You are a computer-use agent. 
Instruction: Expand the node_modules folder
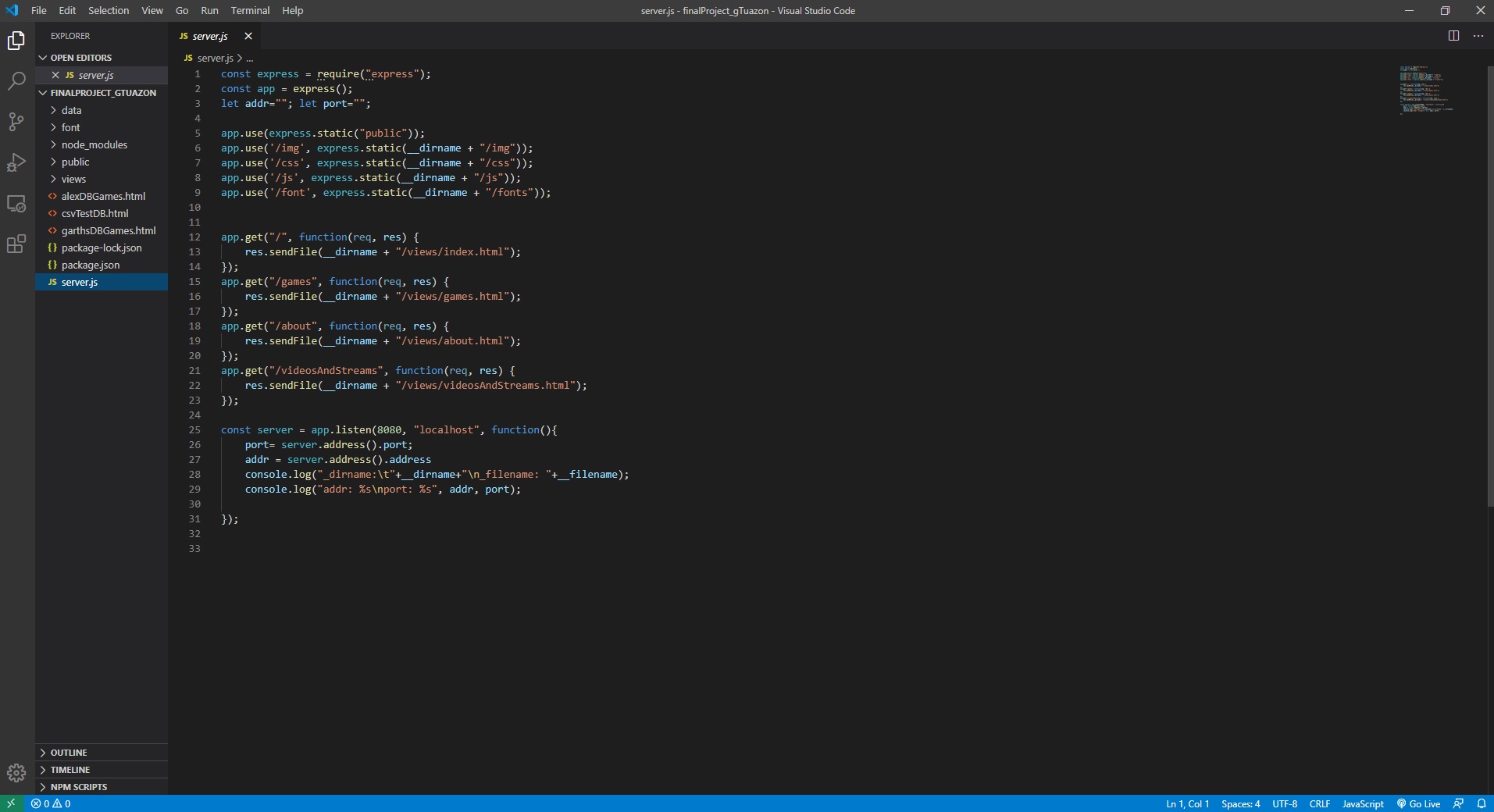(94, 144)
